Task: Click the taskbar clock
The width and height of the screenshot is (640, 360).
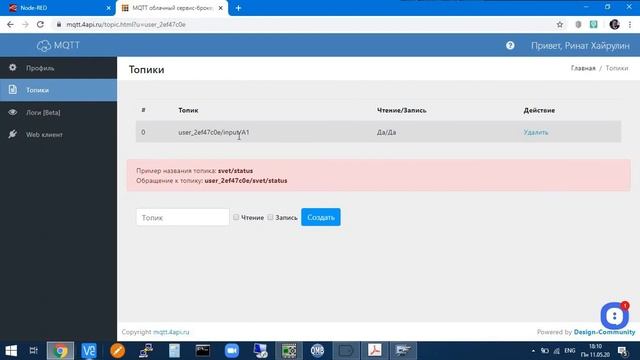Action: (596, 351)
